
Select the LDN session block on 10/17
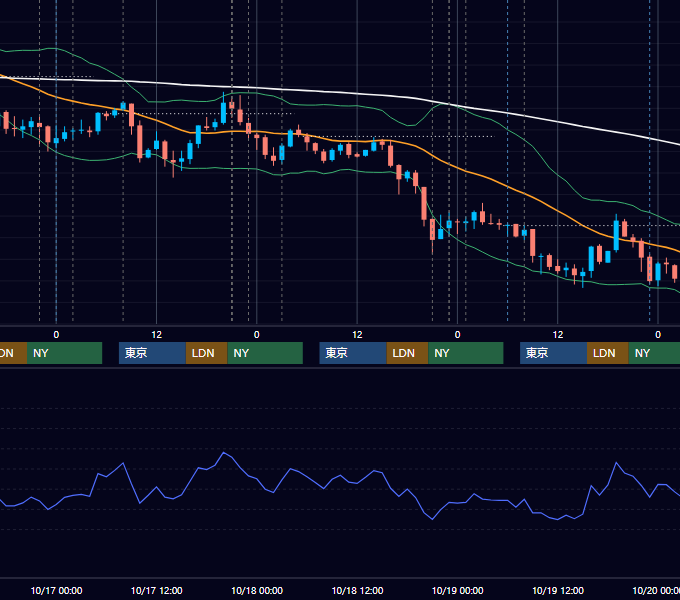click(206, 353)
